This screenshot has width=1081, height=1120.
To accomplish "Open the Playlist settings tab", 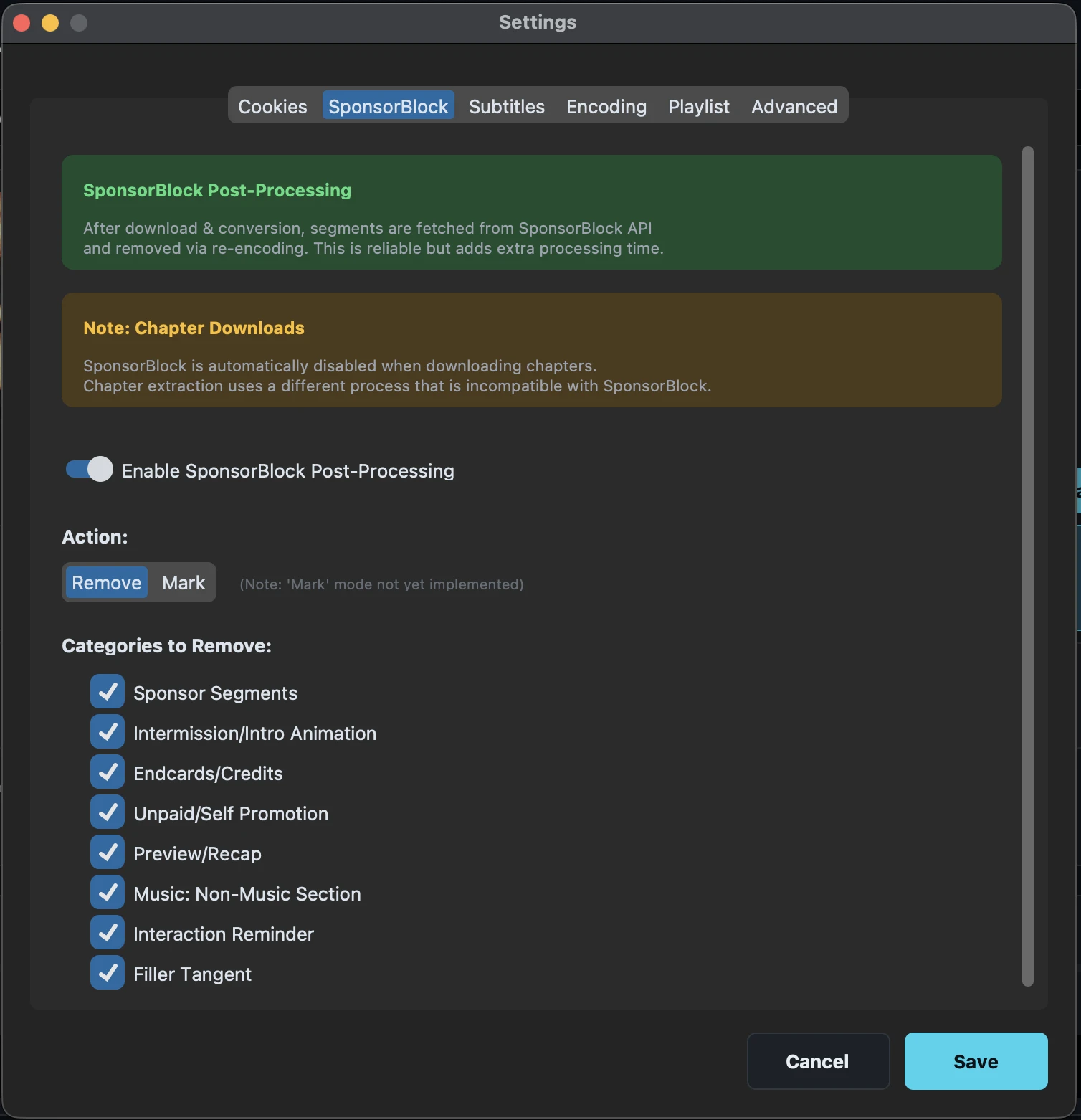I will tap(699, 106).
